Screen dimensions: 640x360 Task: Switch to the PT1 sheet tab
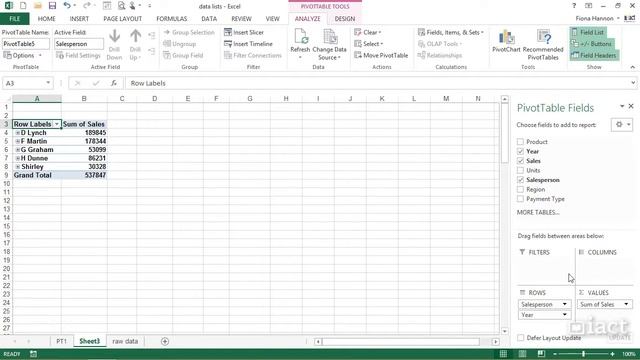[61, 341]
